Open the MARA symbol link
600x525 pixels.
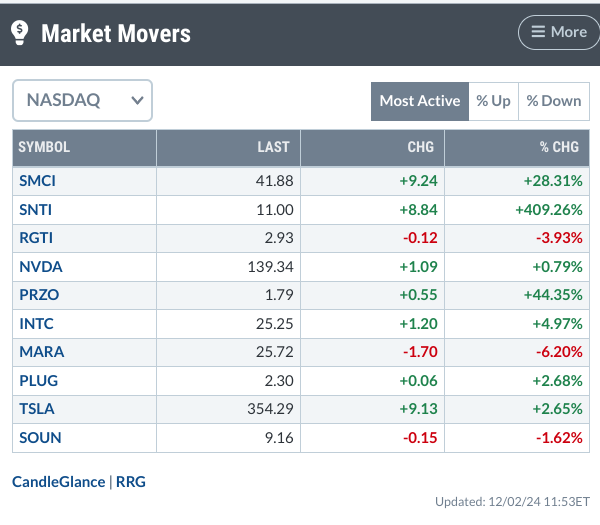point(42,352)
